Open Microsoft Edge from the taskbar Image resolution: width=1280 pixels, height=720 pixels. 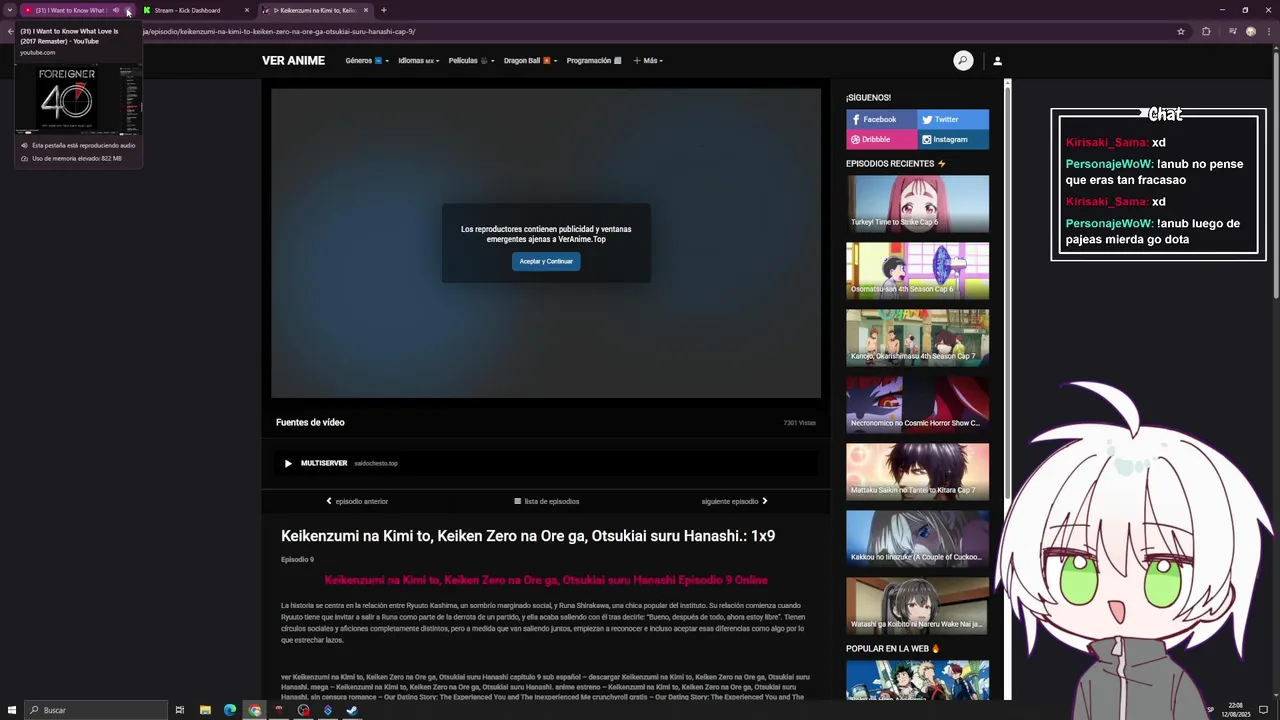pos(230,710)
